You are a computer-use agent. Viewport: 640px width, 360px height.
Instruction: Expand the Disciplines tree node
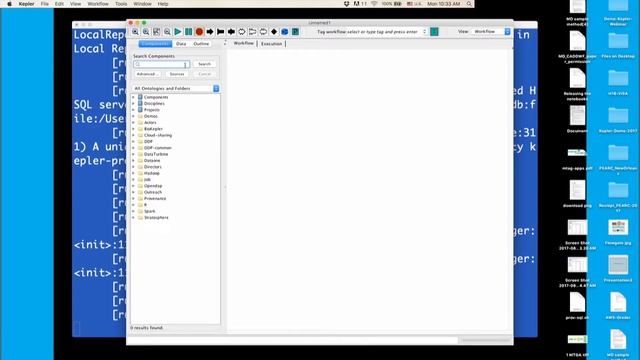pos(133,104)
